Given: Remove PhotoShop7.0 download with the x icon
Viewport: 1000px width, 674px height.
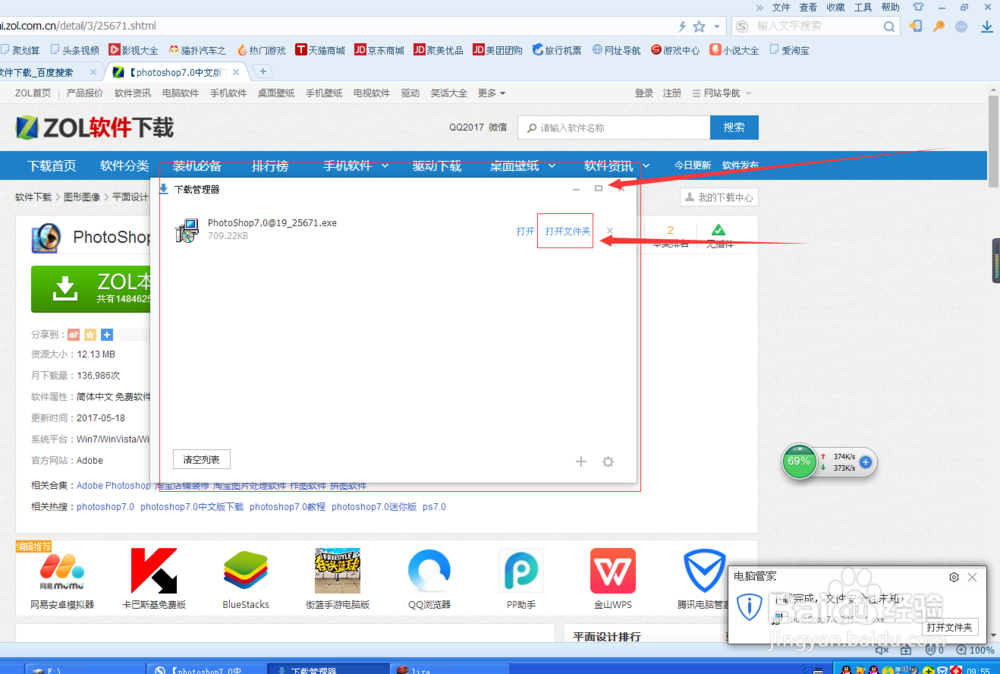Looking at the screenshot, I should [x=610, y=231].
